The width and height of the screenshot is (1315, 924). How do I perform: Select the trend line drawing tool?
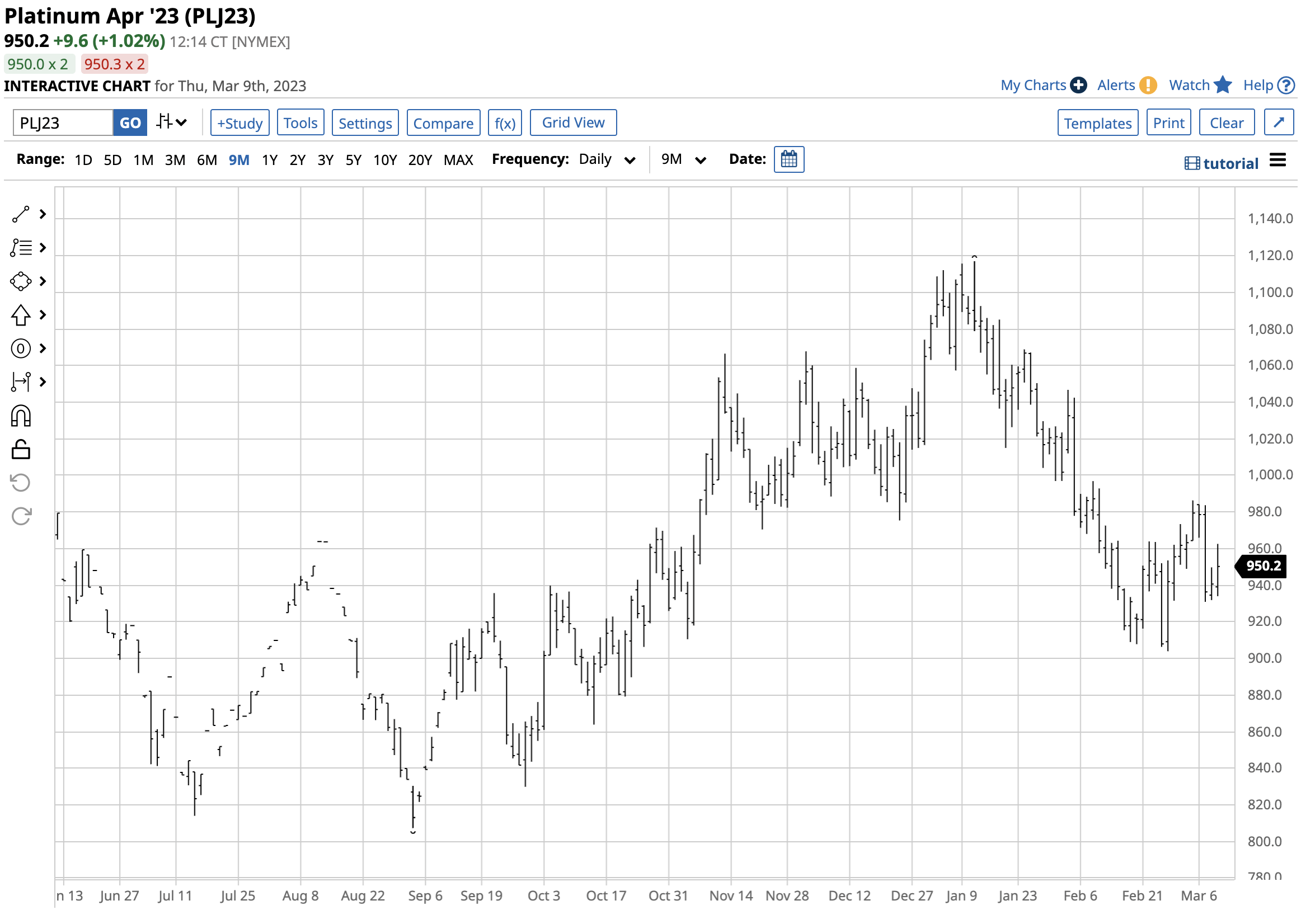click(x=21, y=215)
